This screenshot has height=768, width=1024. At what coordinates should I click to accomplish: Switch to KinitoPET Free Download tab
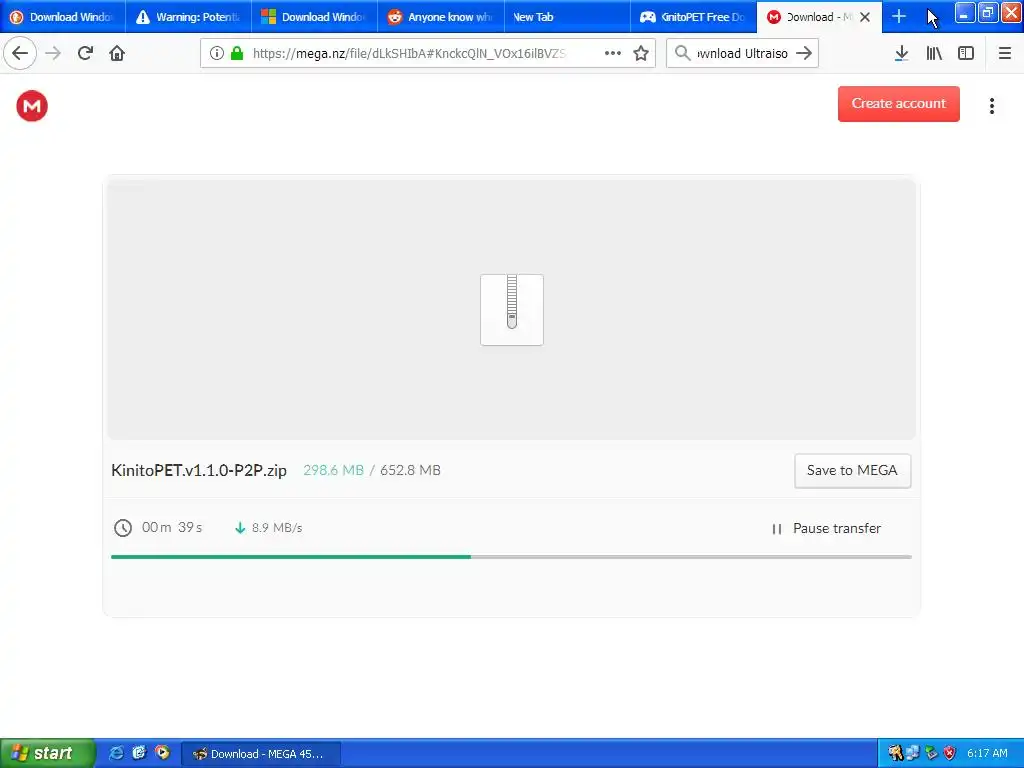click(x=693, y=17)
